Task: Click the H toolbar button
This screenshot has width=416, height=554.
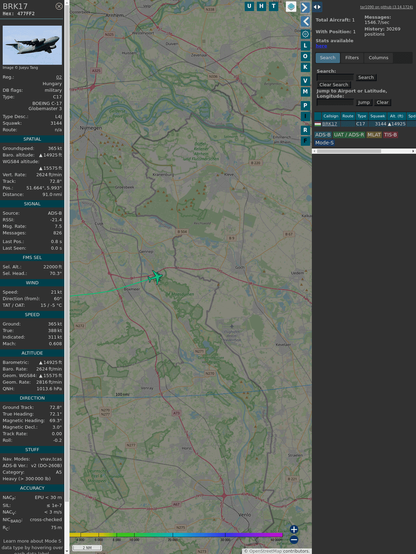Action: pos(261,6)
